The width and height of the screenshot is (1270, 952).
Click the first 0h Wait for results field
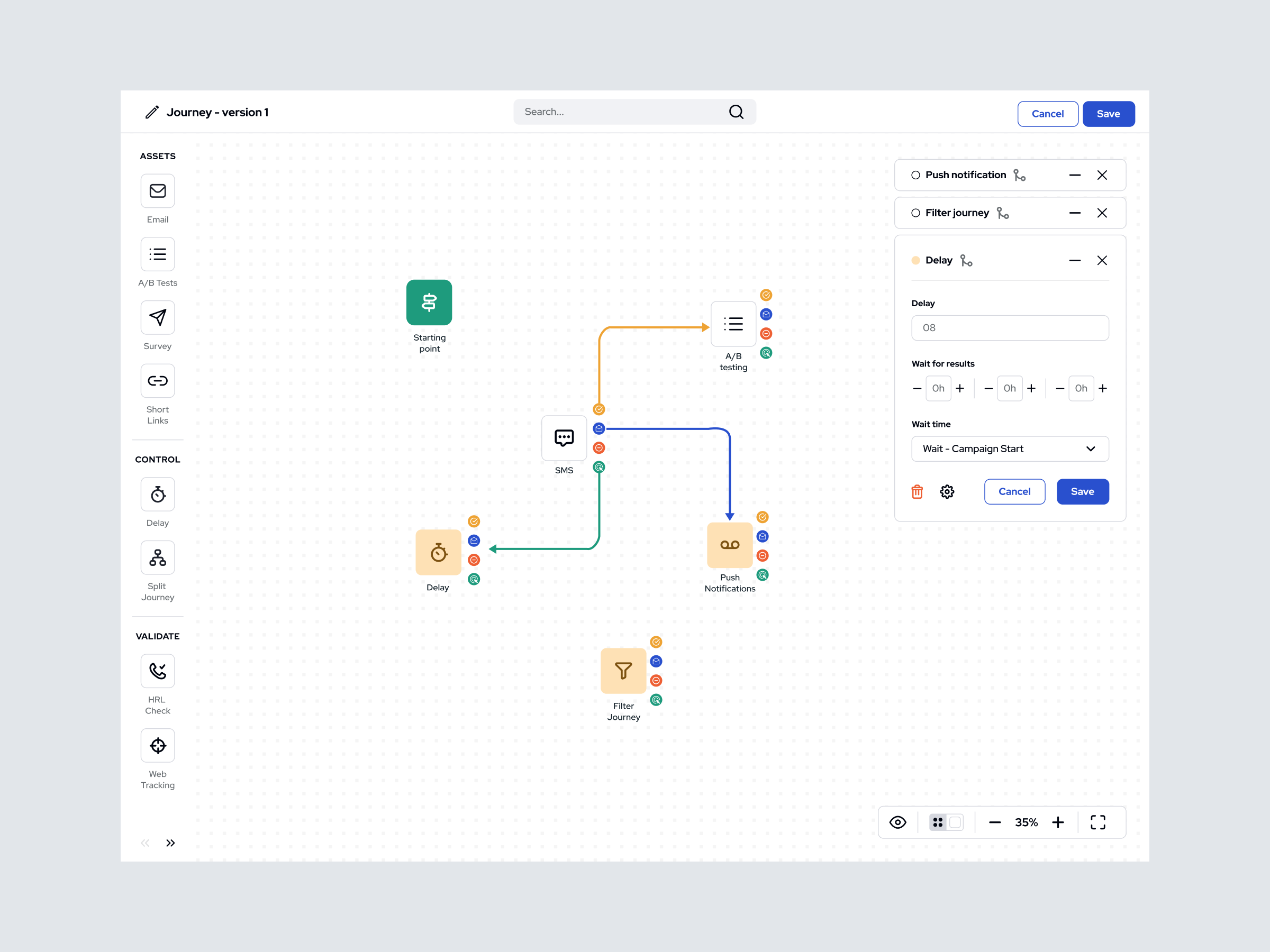point(938,389)
